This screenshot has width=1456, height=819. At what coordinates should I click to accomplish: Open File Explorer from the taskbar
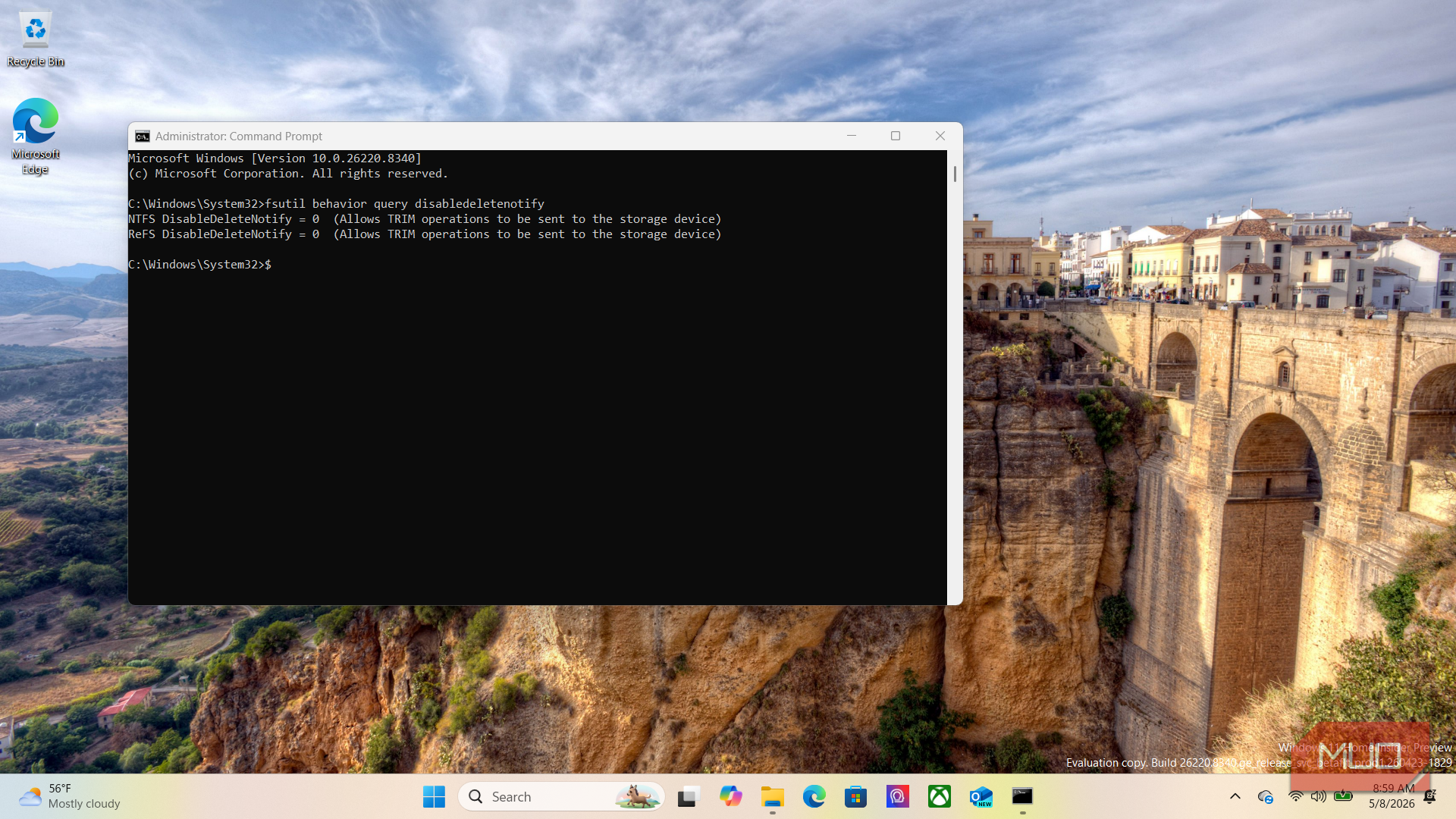point(772,796)
